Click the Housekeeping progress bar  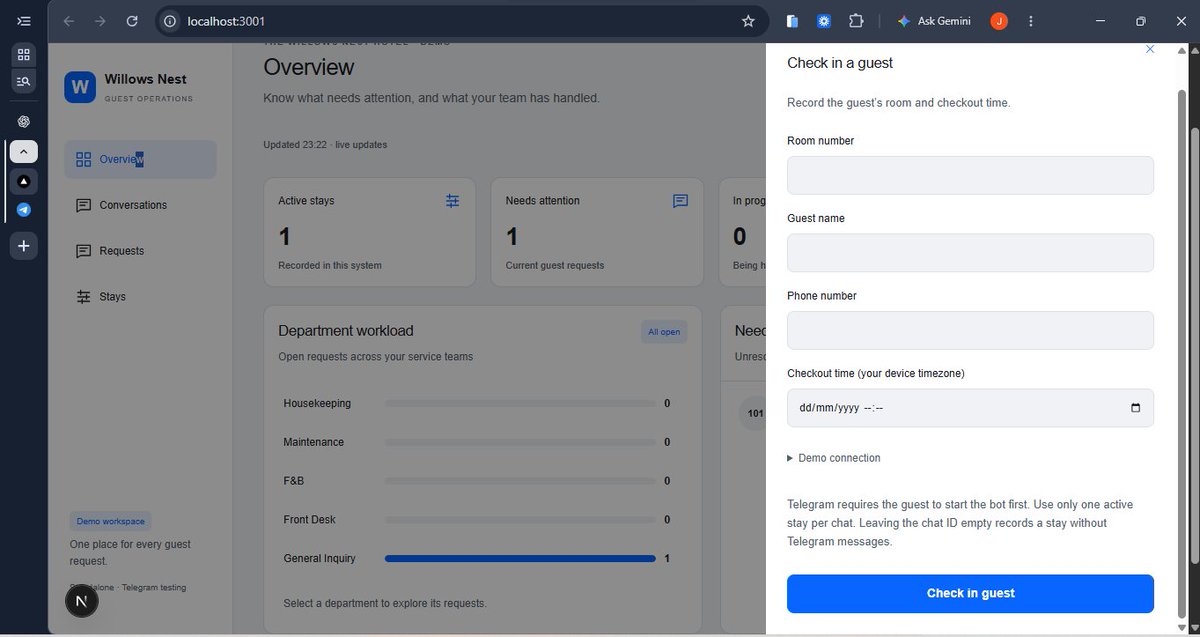click(x=520, y=404)
